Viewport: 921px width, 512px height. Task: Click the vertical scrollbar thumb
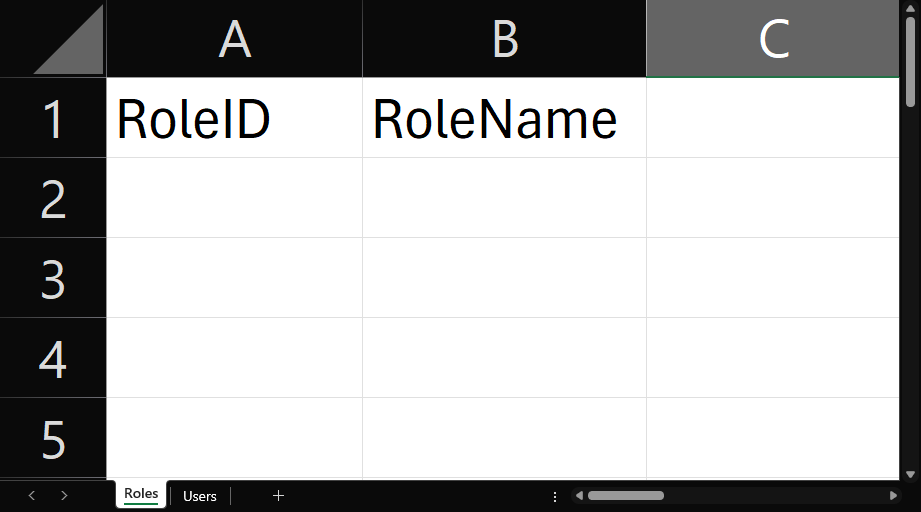click(x=909, y=58)
